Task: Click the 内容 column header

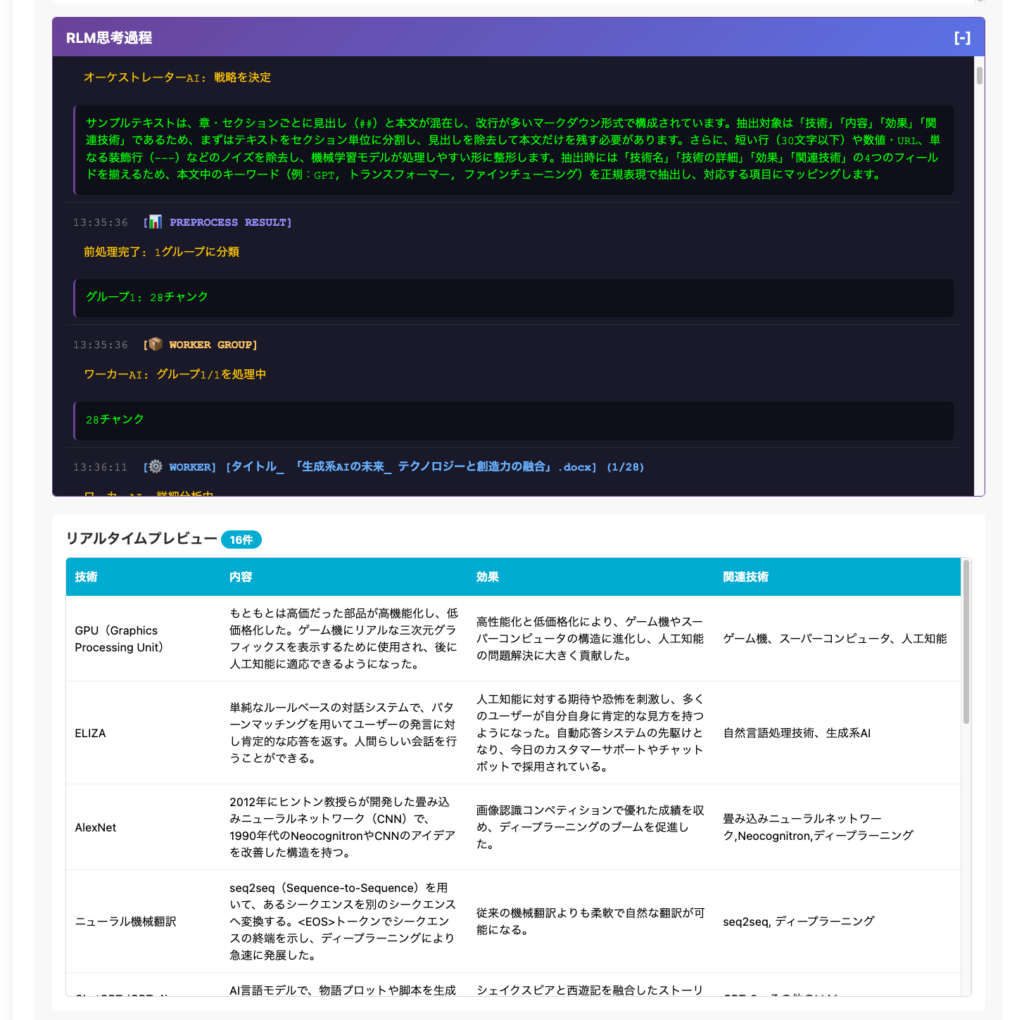Action: coord(240,577)
